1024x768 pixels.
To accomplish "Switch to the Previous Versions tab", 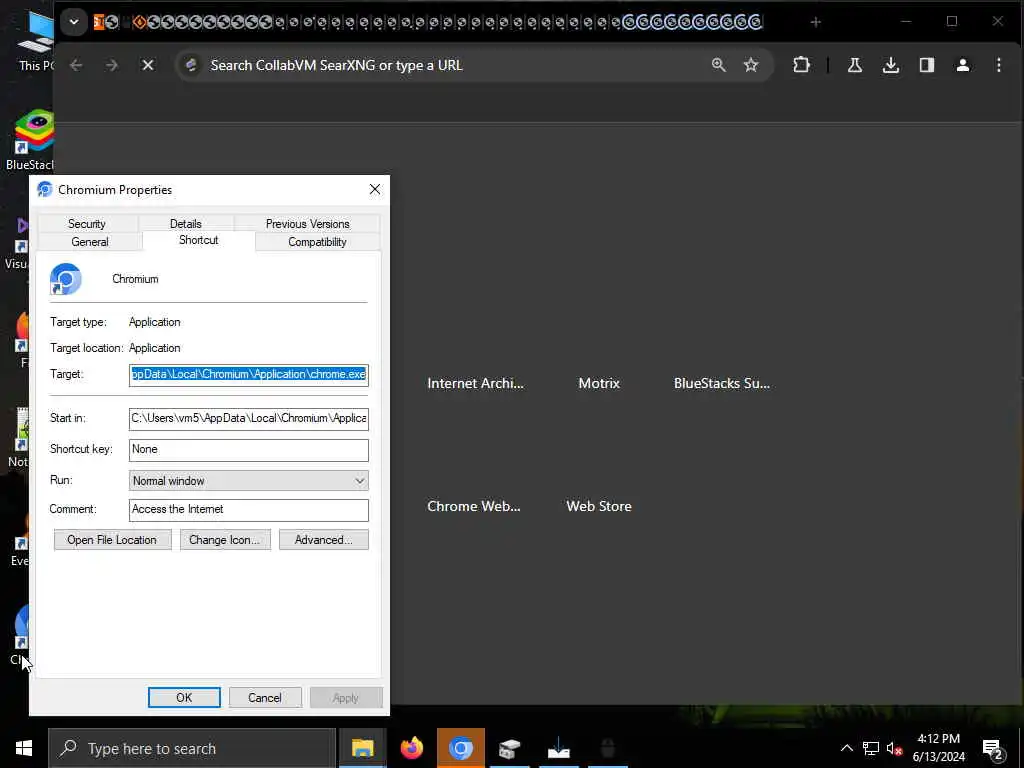I will 307,223.
